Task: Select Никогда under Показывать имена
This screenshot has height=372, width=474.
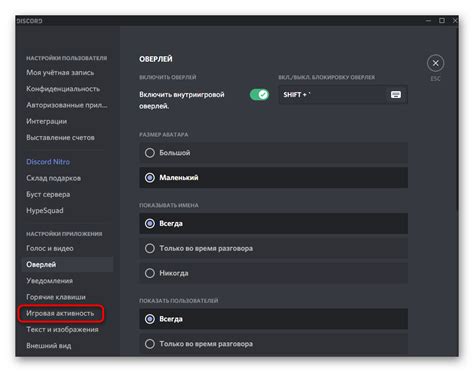Action: pos(273,273)
